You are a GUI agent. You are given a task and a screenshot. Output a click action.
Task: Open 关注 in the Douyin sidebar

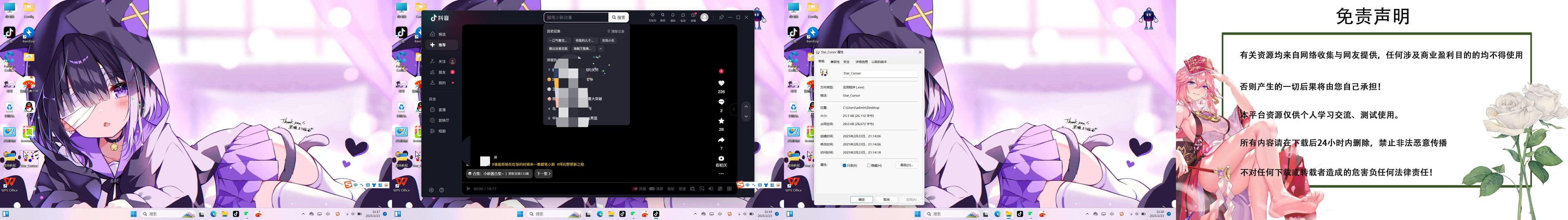point(443,62)
